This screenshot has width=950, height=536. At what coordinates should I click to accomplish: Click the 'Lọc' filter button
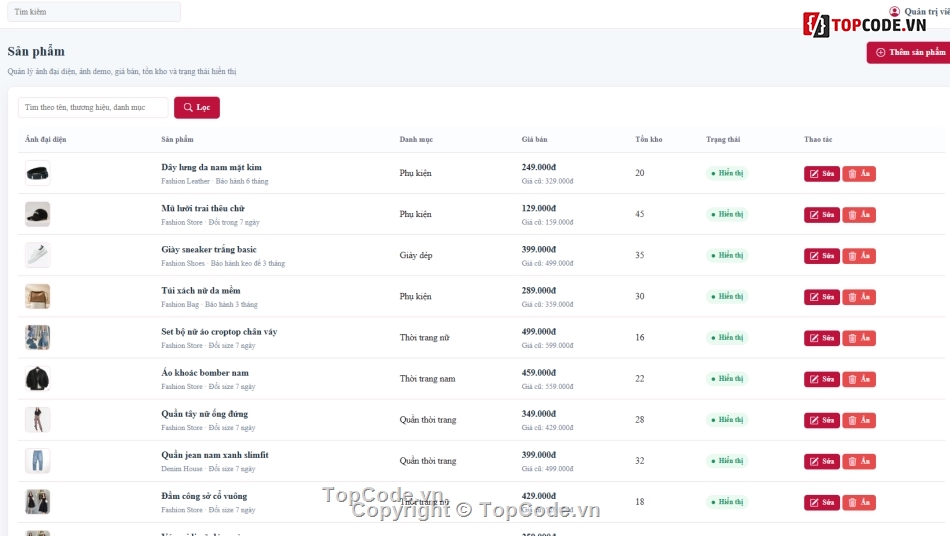point(197,107)
